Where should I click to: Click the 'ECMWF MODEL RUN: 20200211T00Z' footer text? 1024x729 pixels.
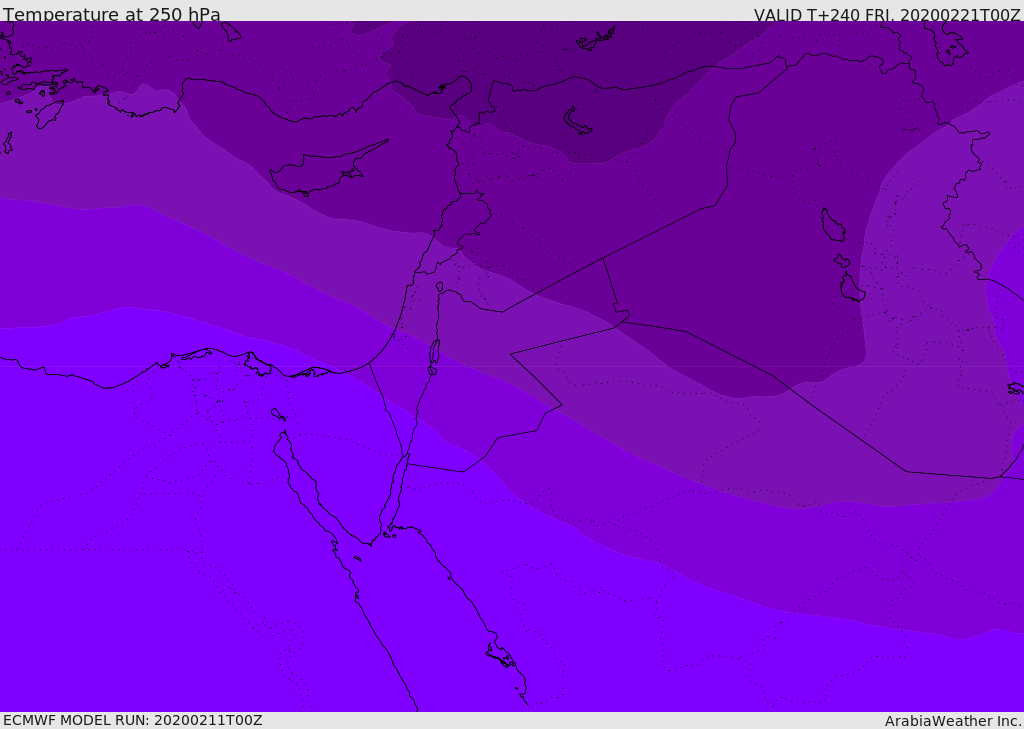(x=133, y=720)
